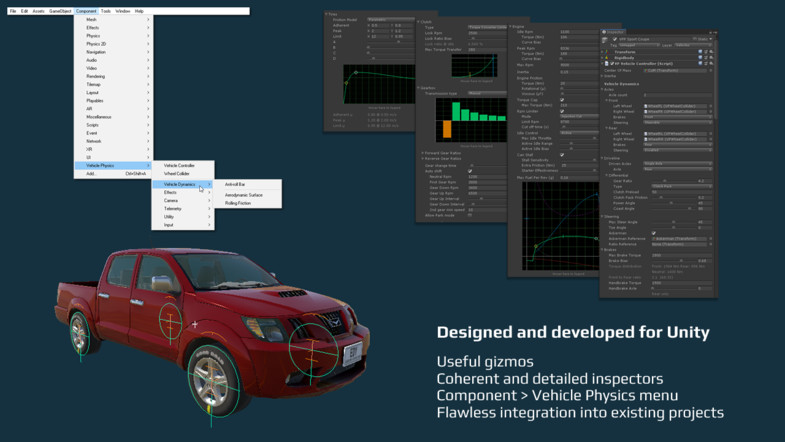Expand the Audio submenu
Screen dimensions: 785x442
pos(114,60)
